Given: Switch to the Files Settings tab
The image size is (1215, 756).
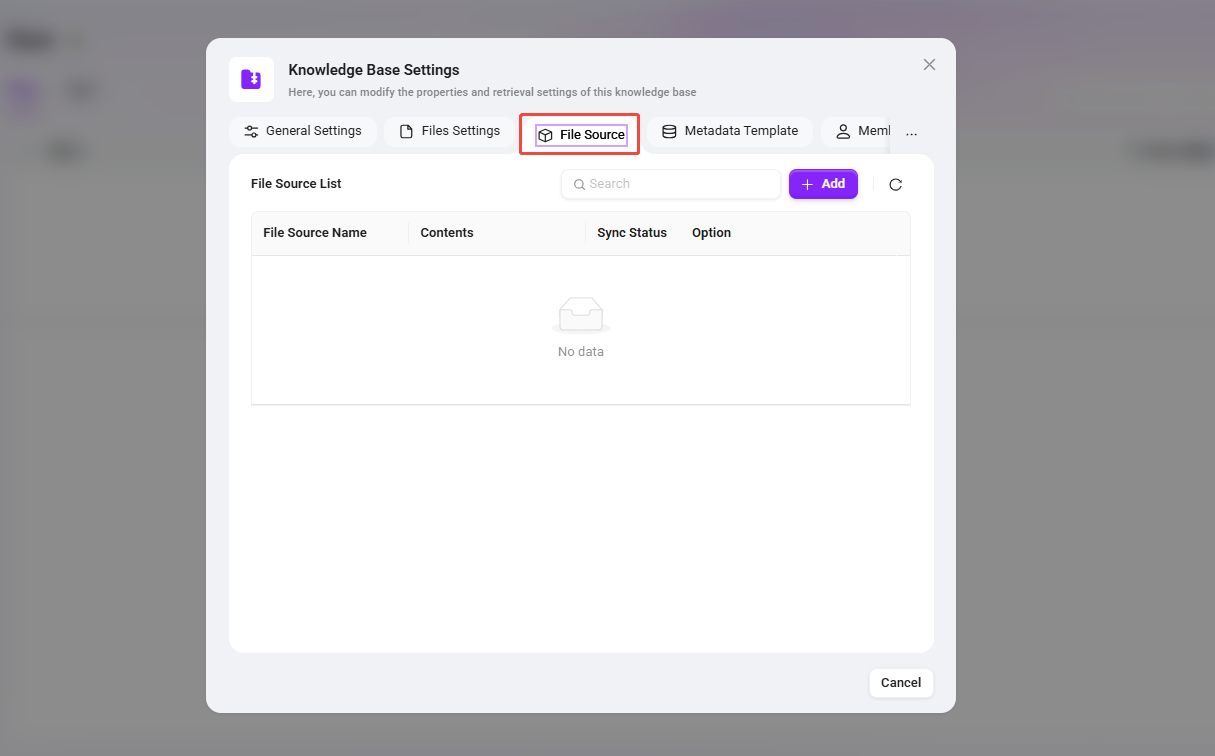Looking at the screenshot, I should pos(449,131).
